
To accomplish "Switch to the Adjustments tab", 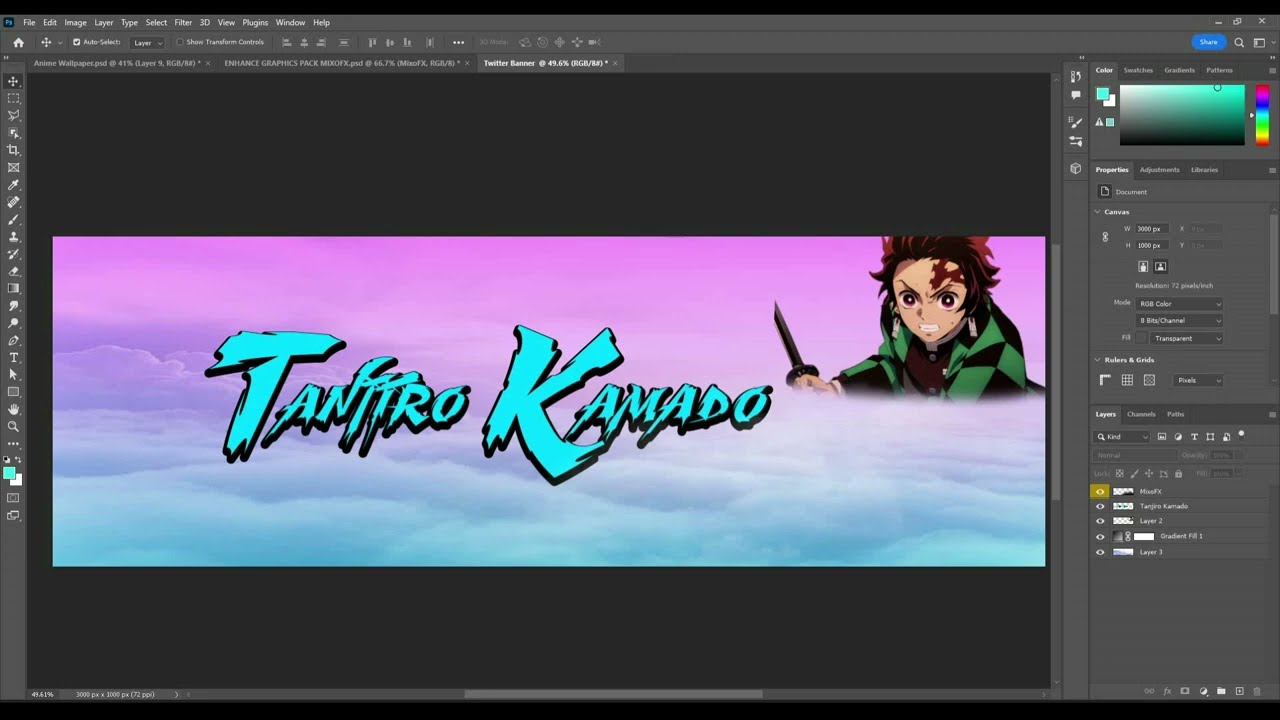I will (x=1160, y=170).
